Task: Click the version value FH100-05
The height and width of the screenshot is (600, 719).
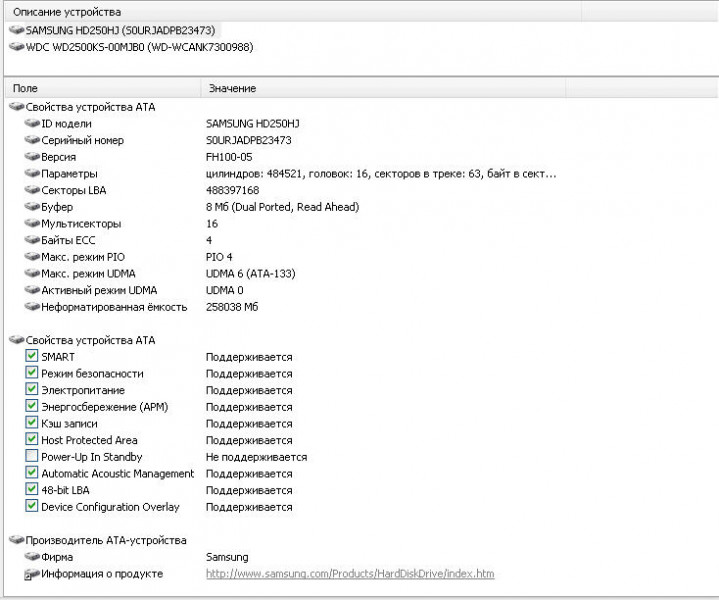Action: point(229,157)
